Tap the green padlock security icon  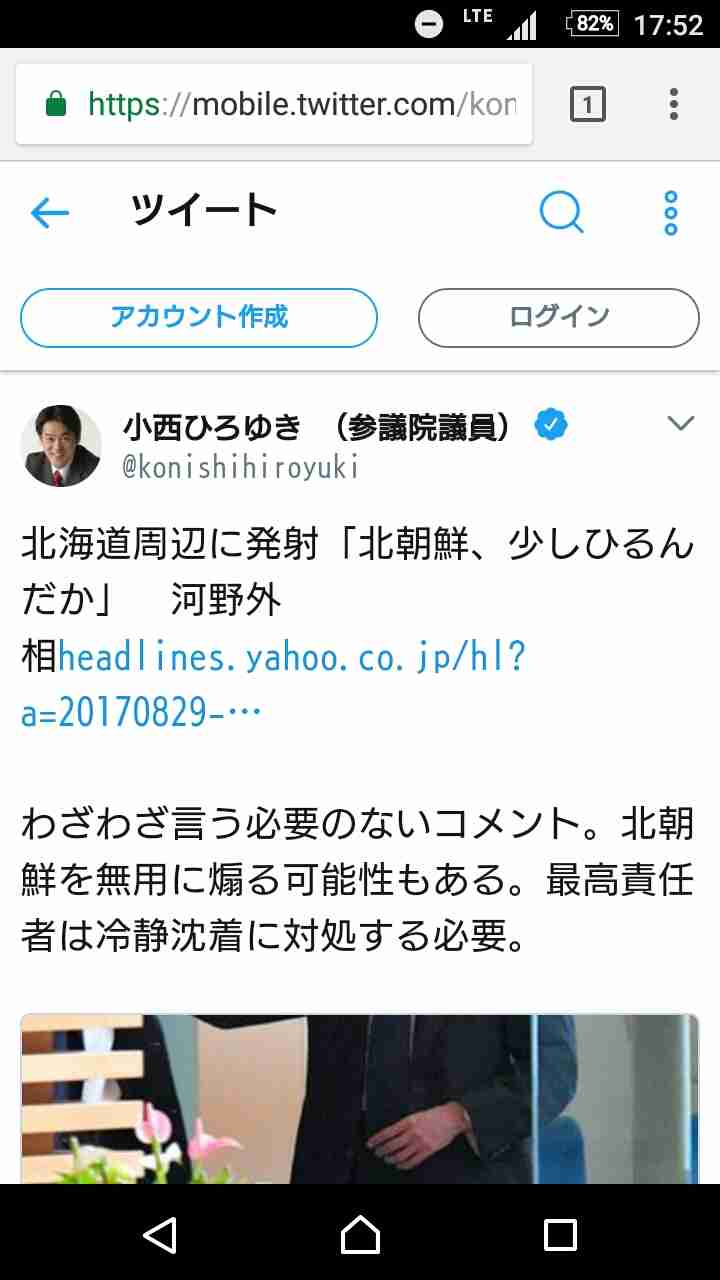tap(56, 104)
